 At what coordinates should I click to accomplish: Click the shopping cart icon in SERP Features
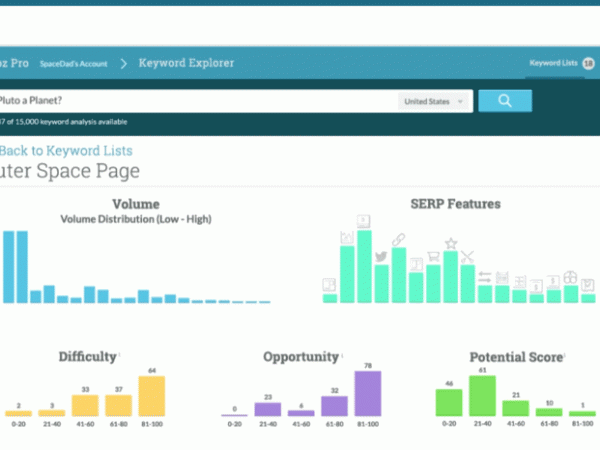coord(433,255)
